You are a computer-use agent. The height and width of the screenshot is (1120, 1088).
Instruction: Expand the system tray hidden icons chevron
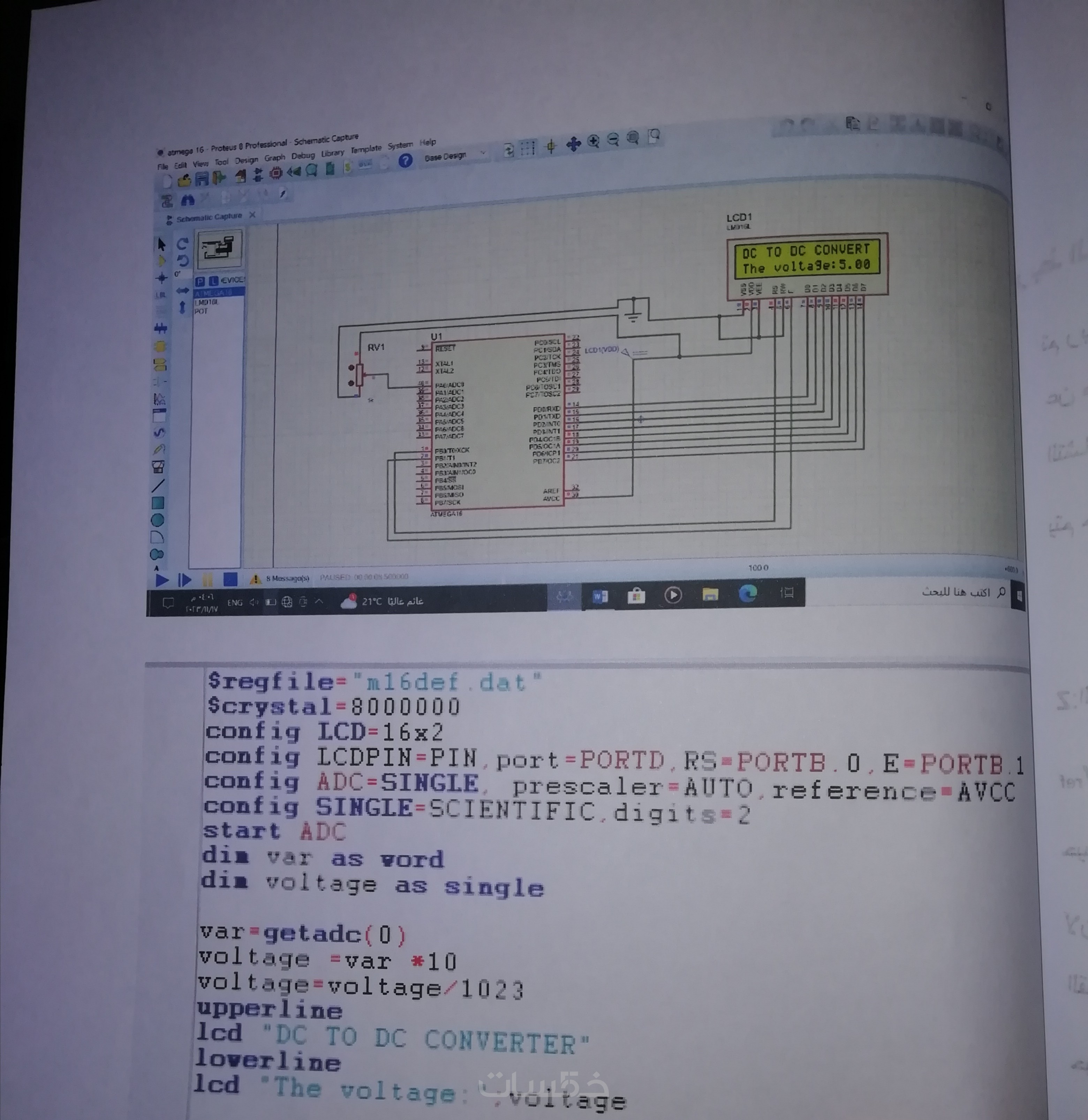point(319,601)
